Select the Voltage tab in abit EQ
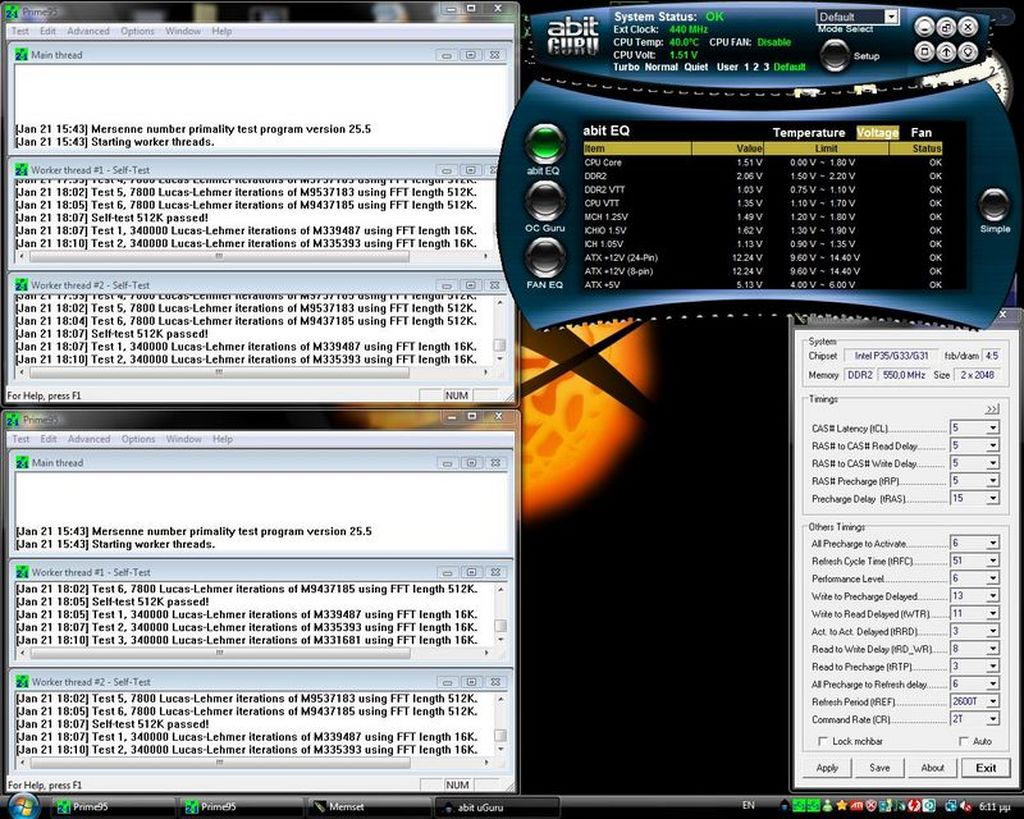 878,133
